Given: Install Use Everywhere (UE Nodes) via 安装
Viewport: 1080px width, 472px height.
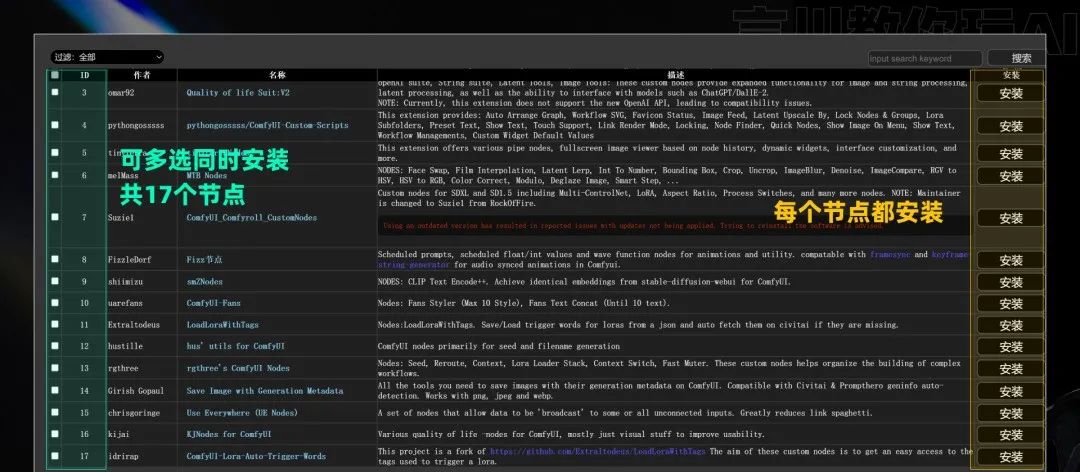Looking at the screenshot, I should click(x=1010, y=413).
